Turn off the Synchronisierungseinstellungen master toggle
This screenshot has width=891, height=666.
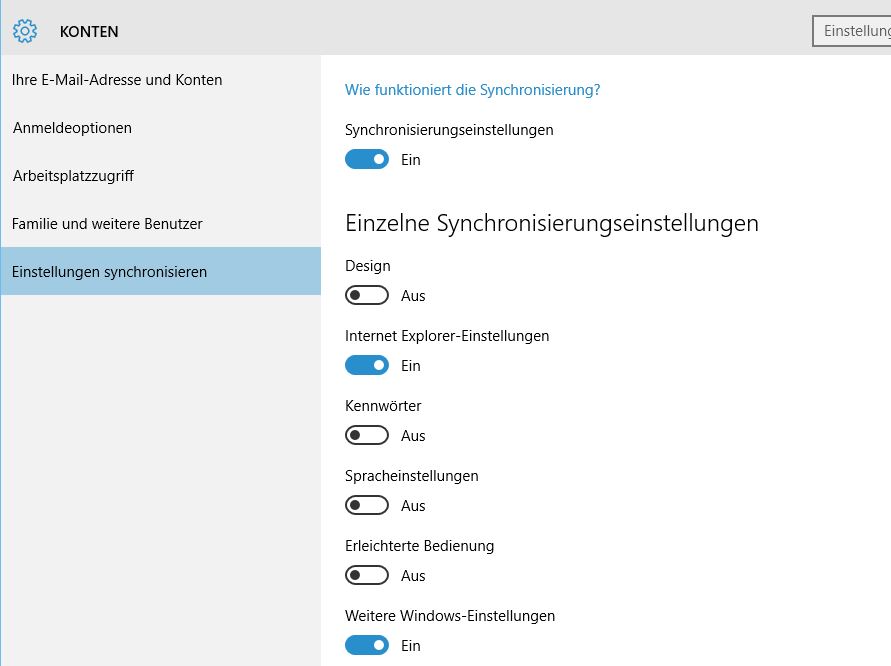[x=367, y=160]
